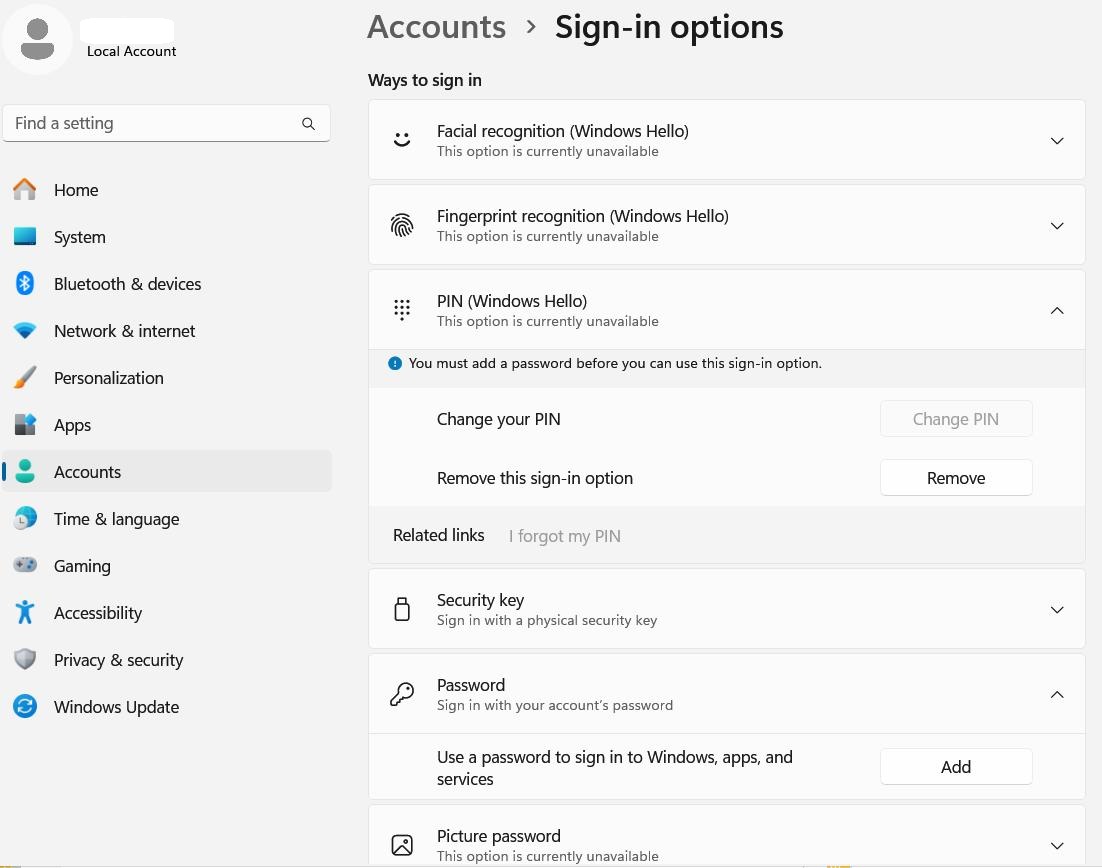Image resolution: width=1102 pixels, height=868 pixels.
Task: Open Accessibility using its figure icon
Action: click(25, 612)
